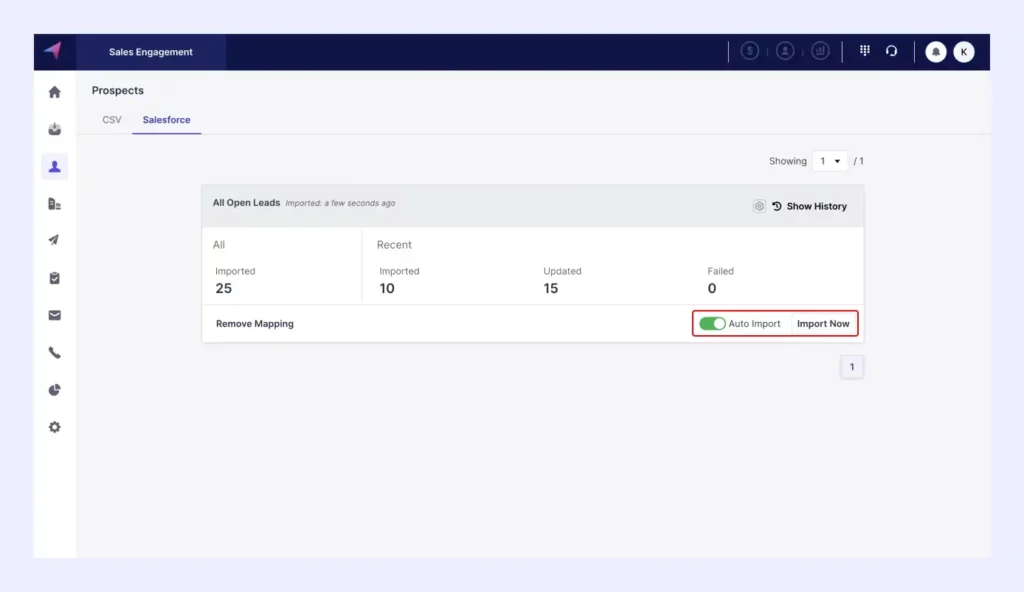Click the dollar circle icon in header
The width and height of the screenshot is (1024, 592).
750,51
